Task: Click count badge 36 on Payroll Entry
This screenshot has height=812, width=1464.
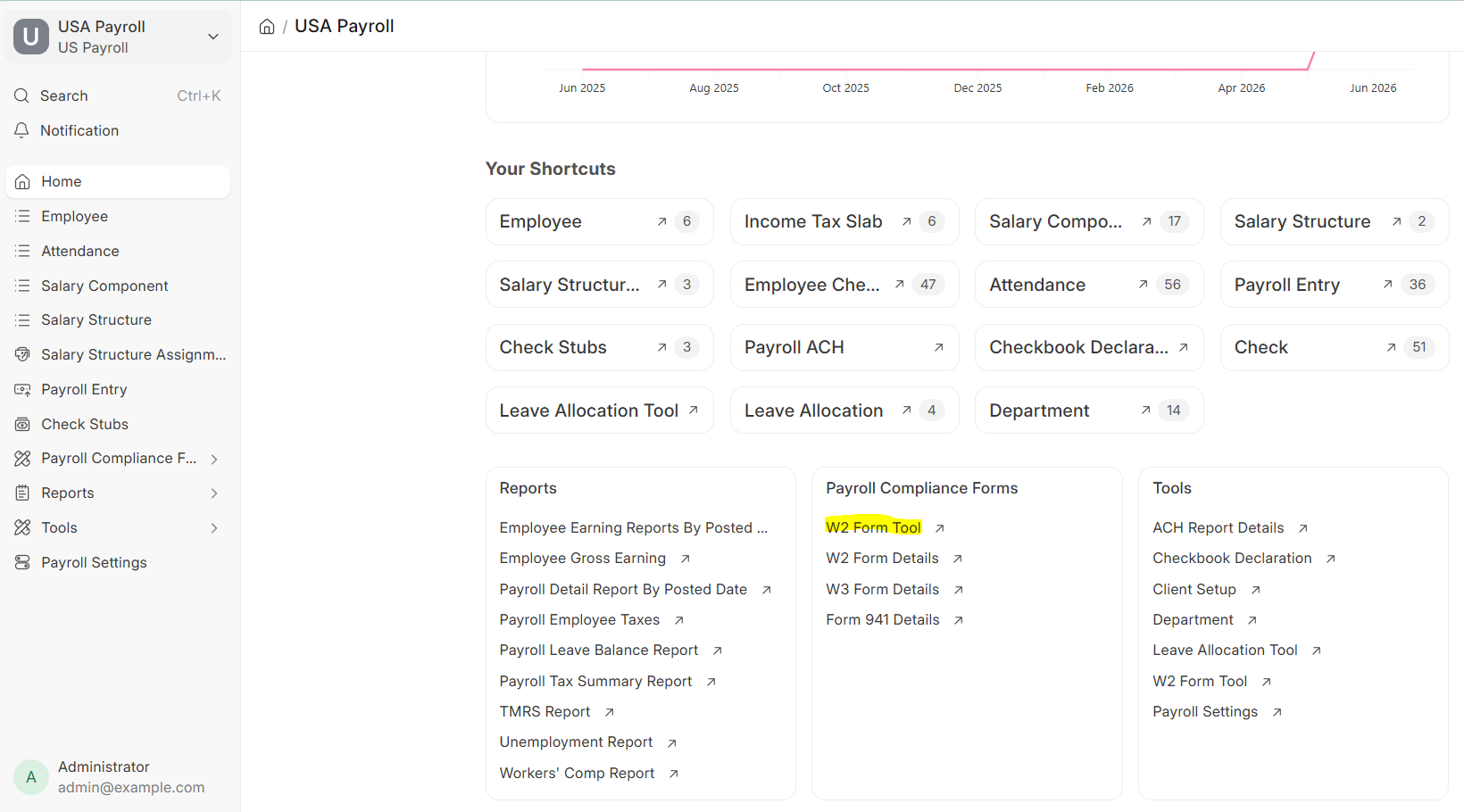Action: [1418, 285]
